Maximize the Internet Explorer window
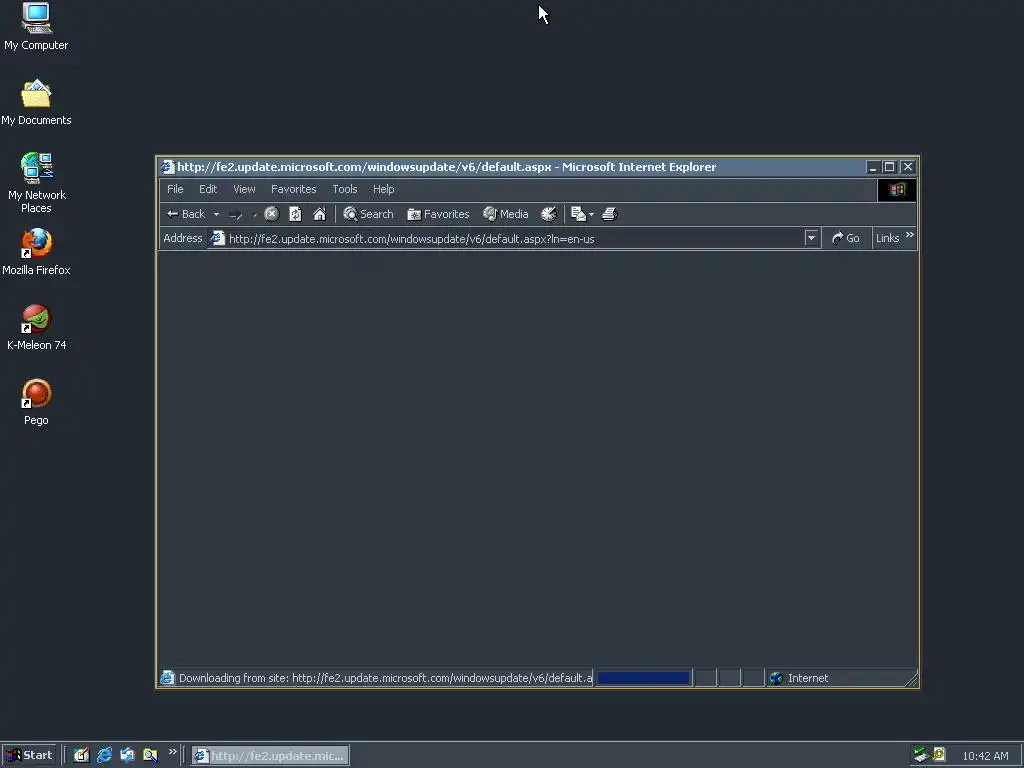 coord(889,167)
